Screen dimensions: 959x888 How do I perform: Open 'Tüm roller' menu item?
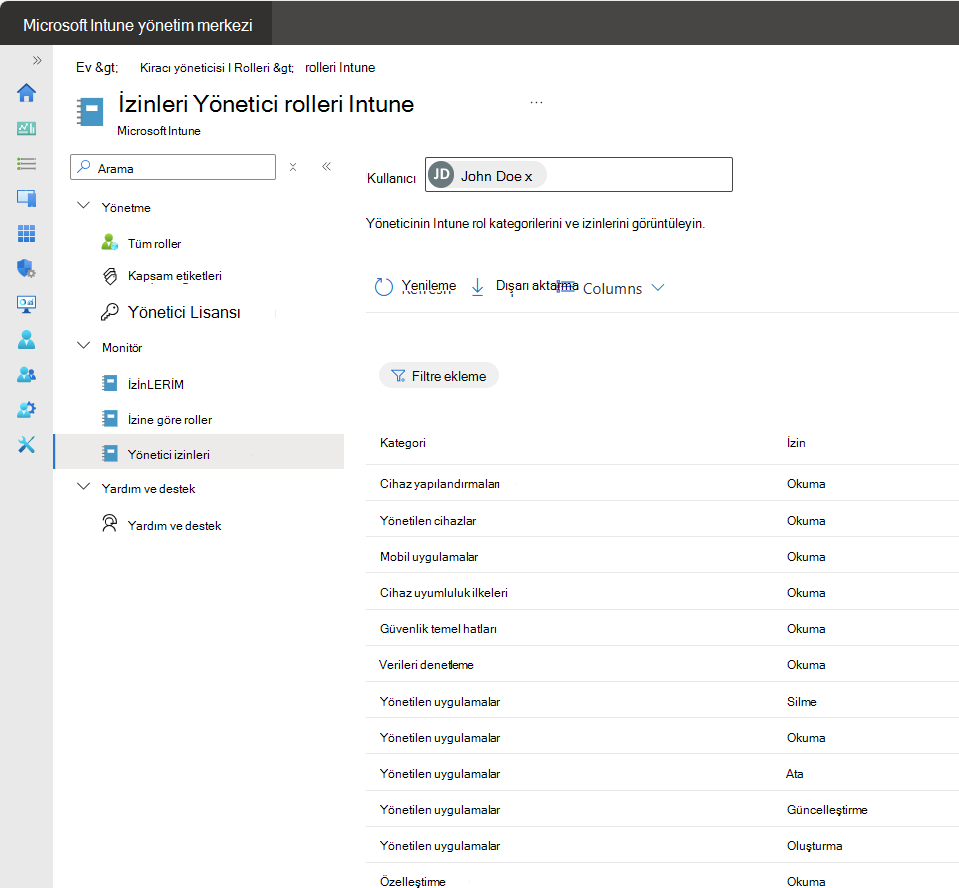click(154, 243)
